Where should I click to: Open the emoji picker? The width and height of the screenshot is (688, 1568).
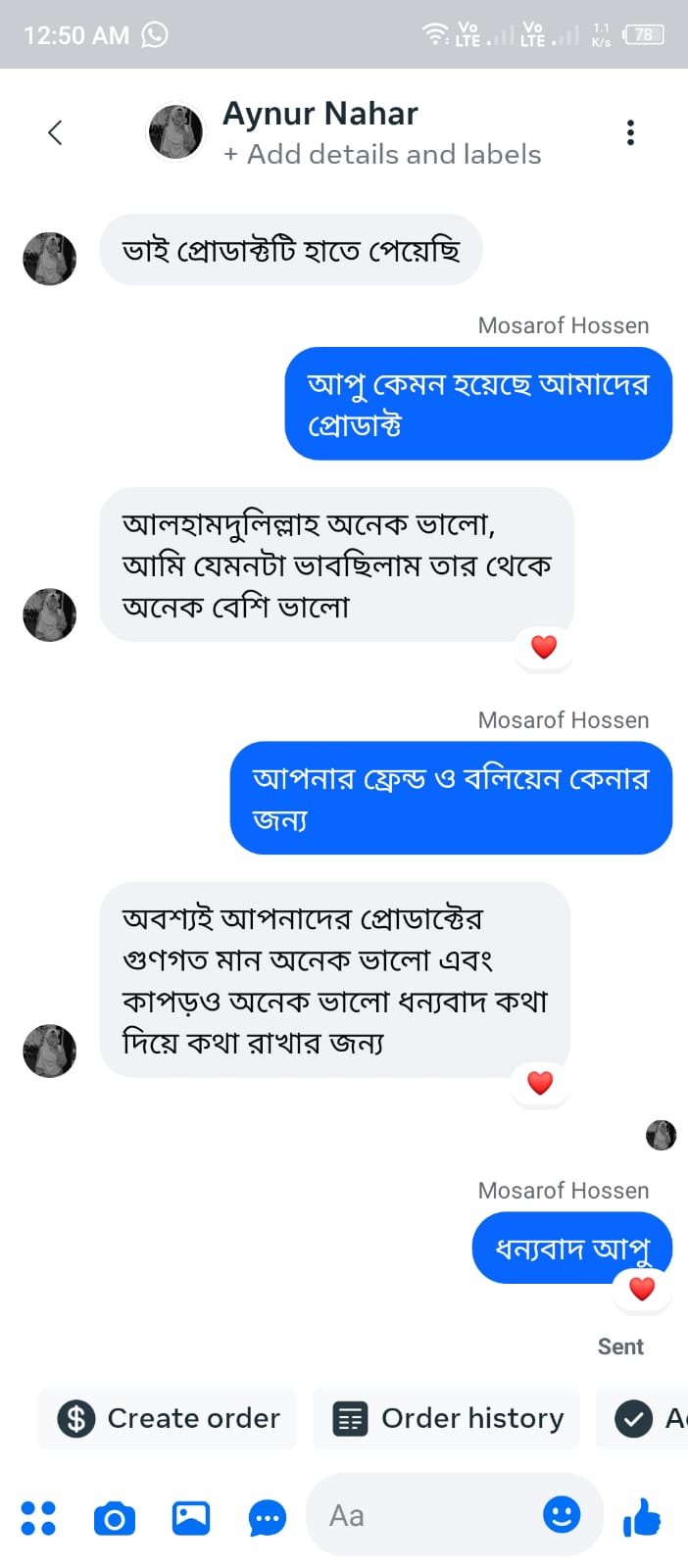pos(561,1515)
